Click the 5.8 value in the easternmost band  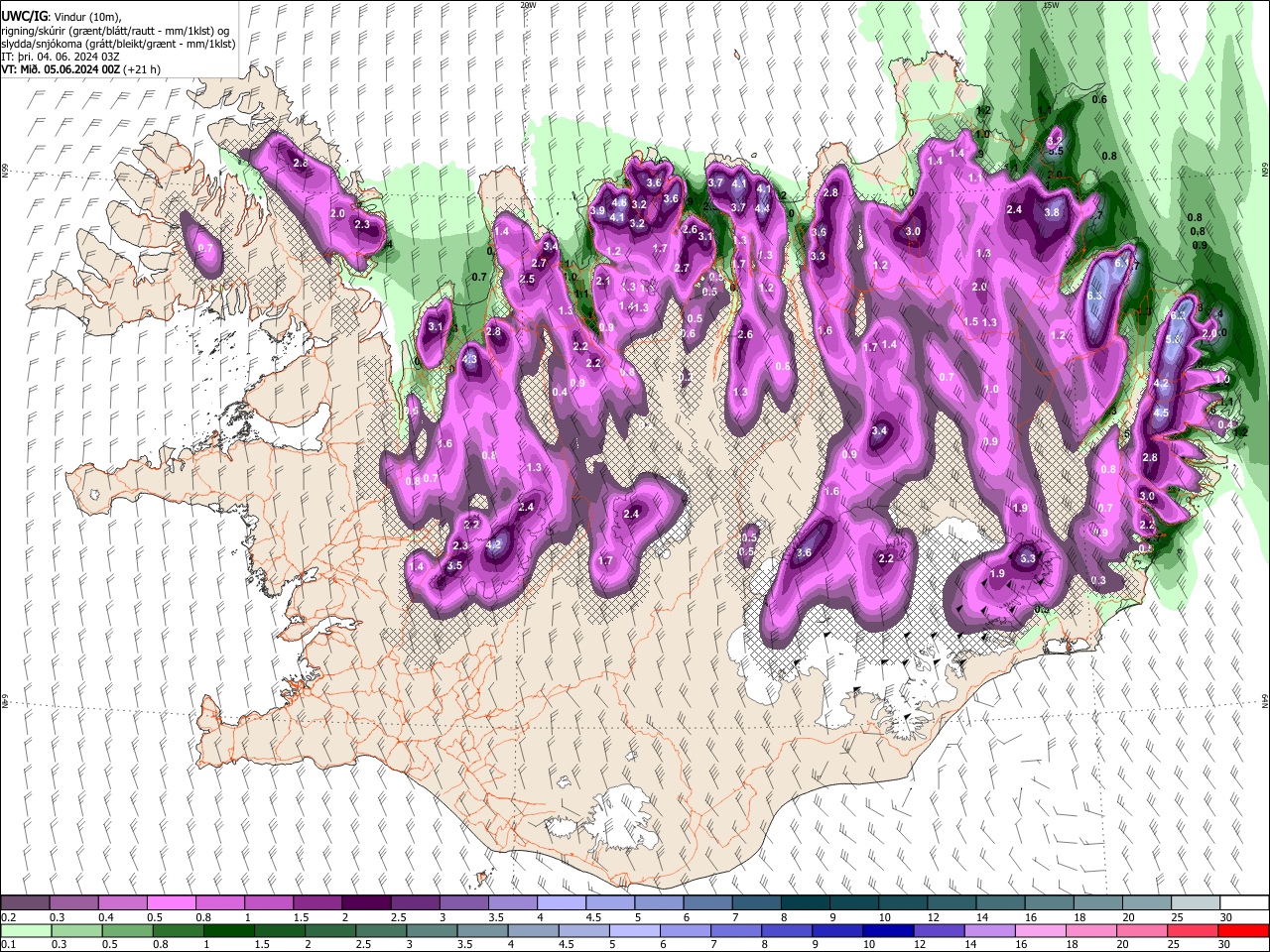tap(1173, 339)
